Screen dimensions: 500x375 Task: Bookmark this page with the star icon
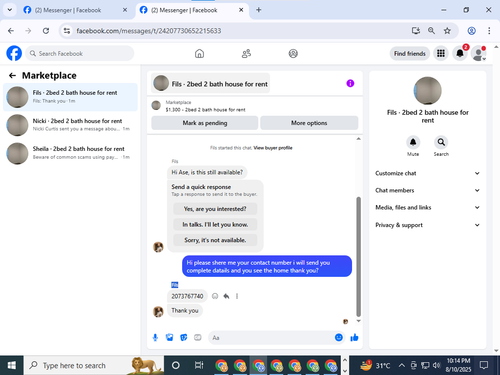[x=447, y=31]
